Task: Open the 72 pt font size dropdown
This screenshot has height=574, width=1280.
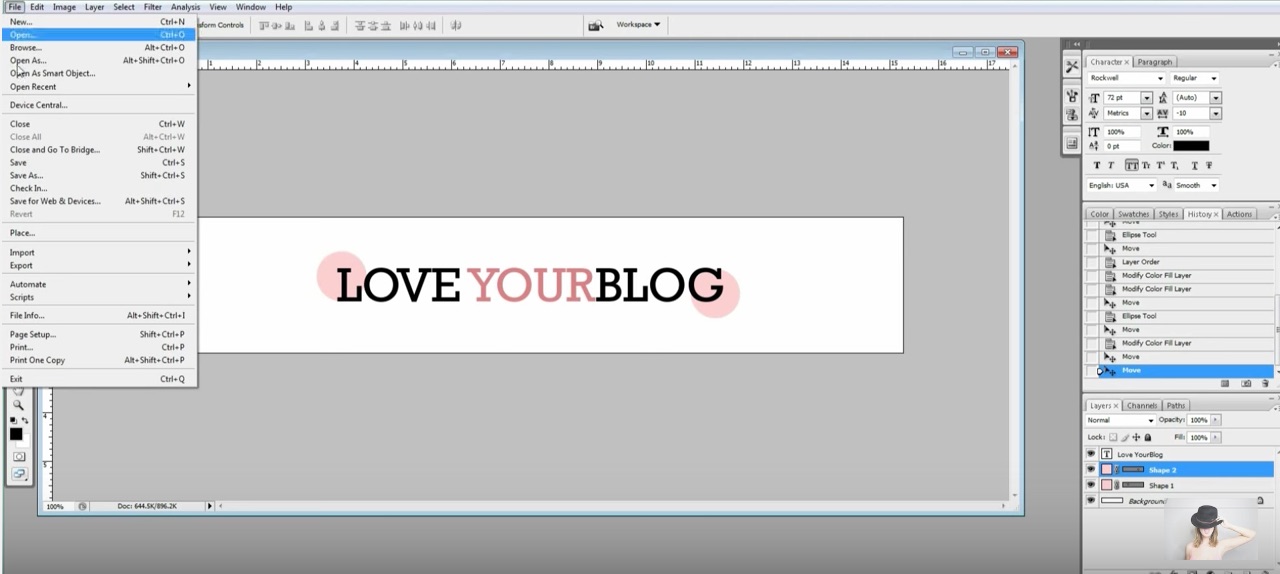Action: click(x=1147, y=98)
